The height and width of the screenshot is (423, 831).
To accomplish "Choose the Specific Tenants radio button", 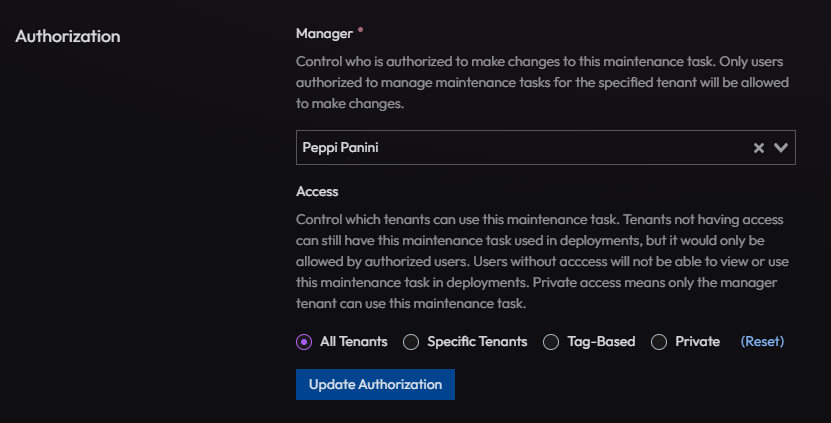I will click(x=411, y=342).
